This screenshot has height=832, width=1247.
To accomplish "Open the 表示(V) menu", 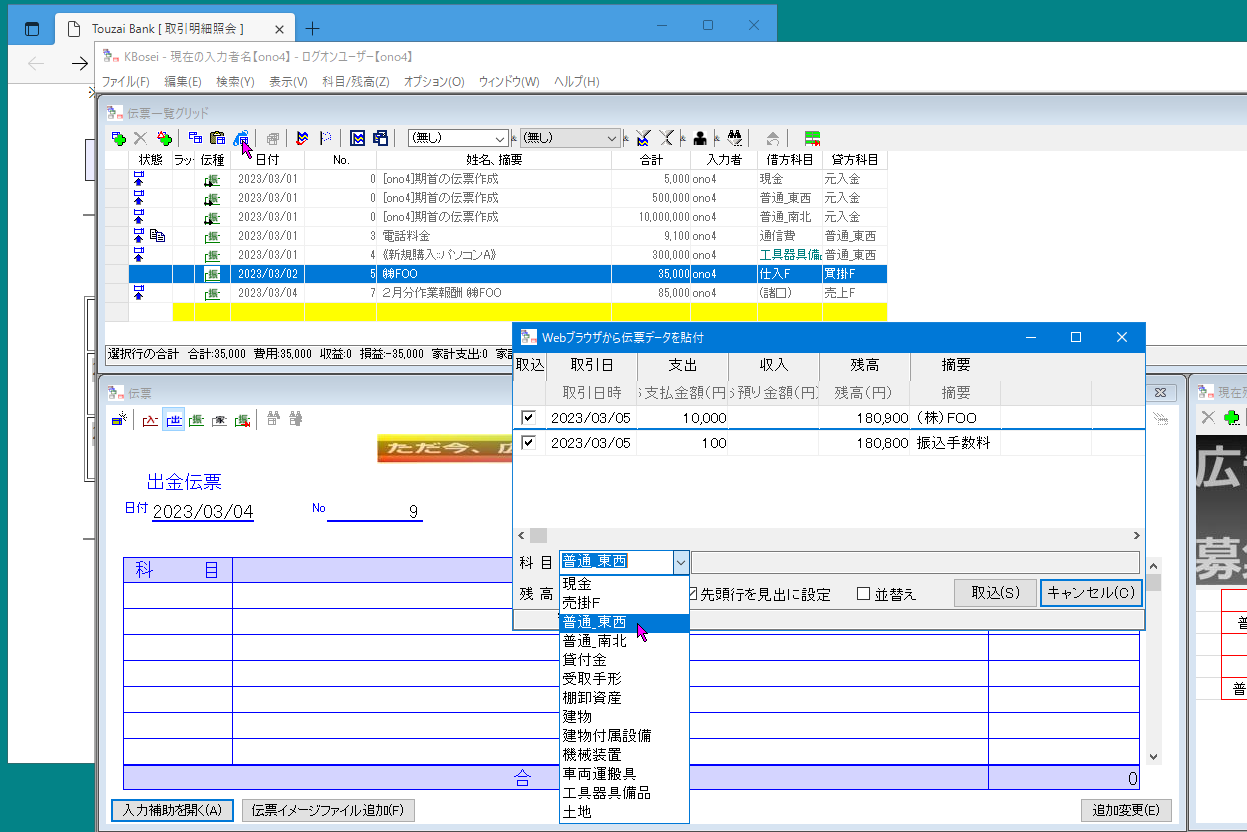I will 288,82.
